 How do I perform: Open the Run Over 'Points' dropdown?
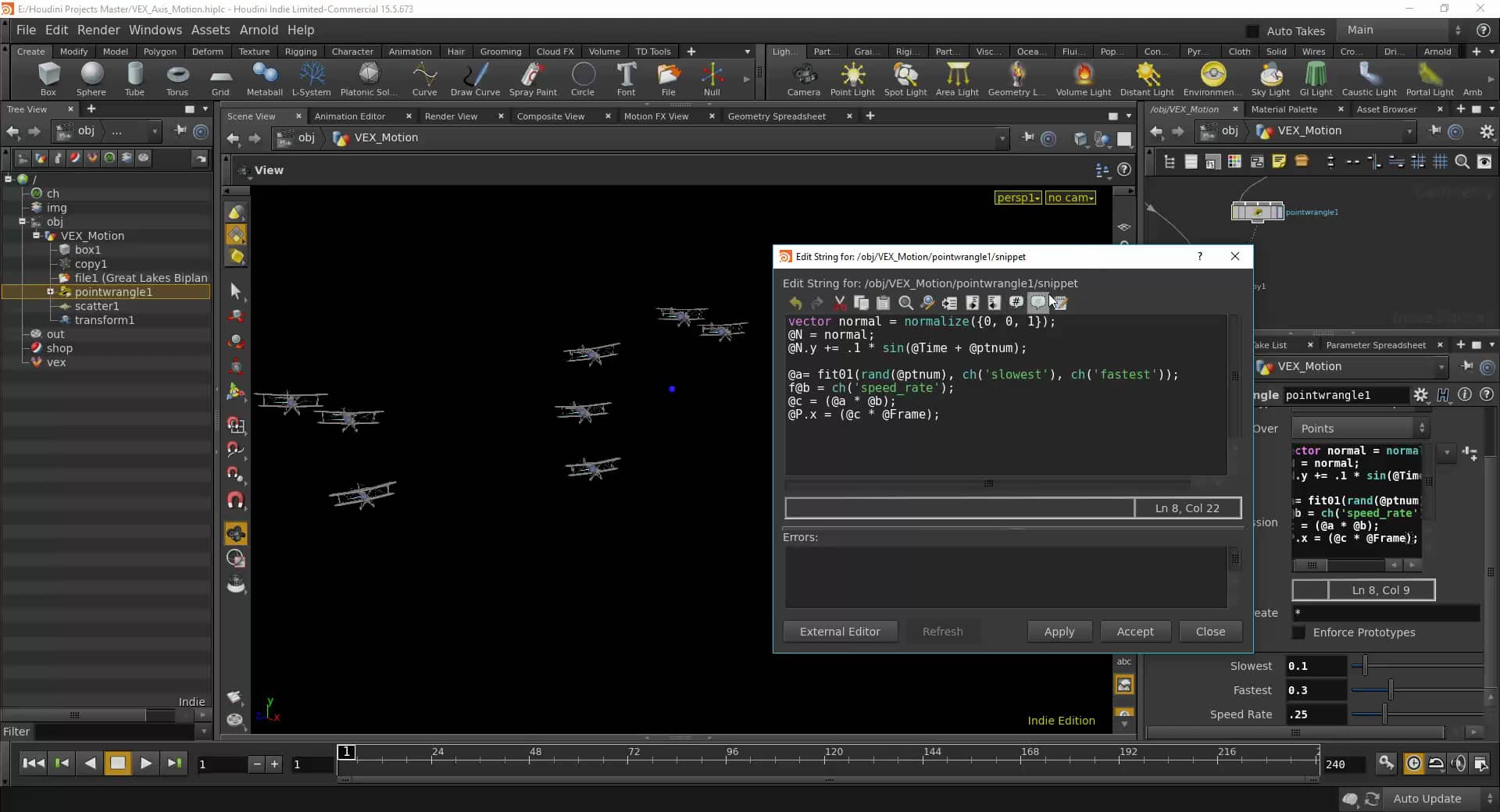1359,428
